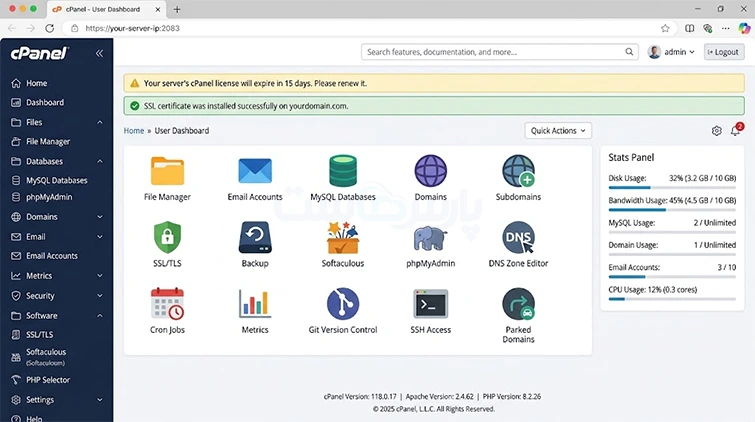The height and width of the screenshot is (422, 755).
Task: Follow the Home breadcrumb link
Action: [x=133, y=131]
